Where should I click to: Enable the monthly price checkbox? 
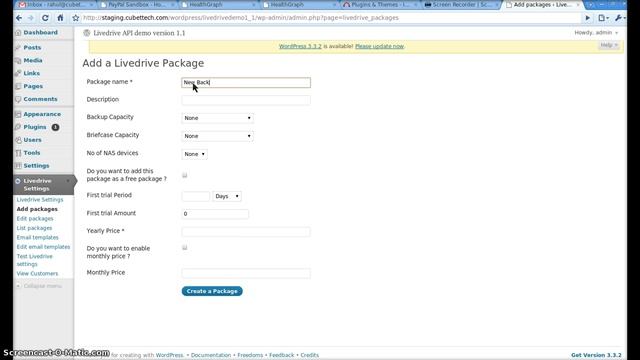(x=184, y=247)
